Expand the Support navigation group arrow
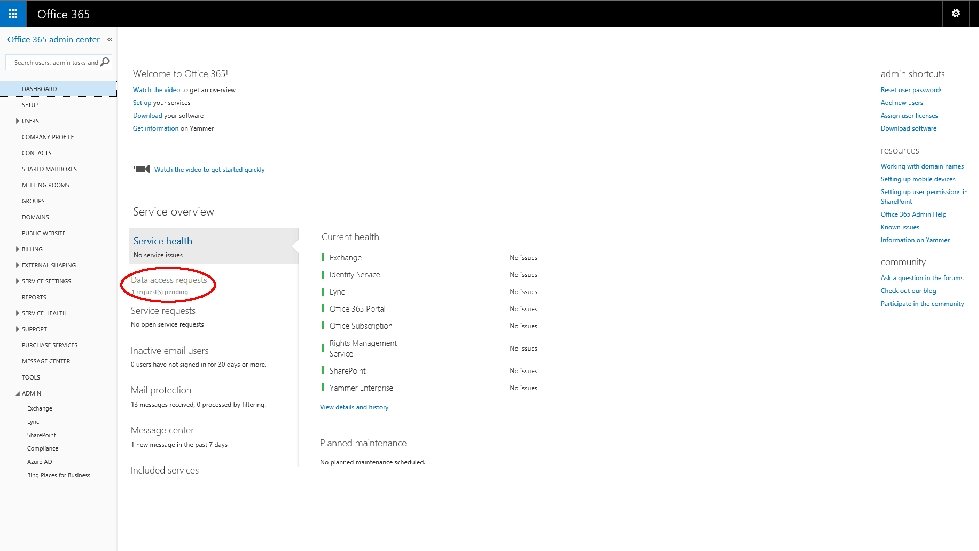The height and width of the screenshot is (551, 979). pos(17,329)
